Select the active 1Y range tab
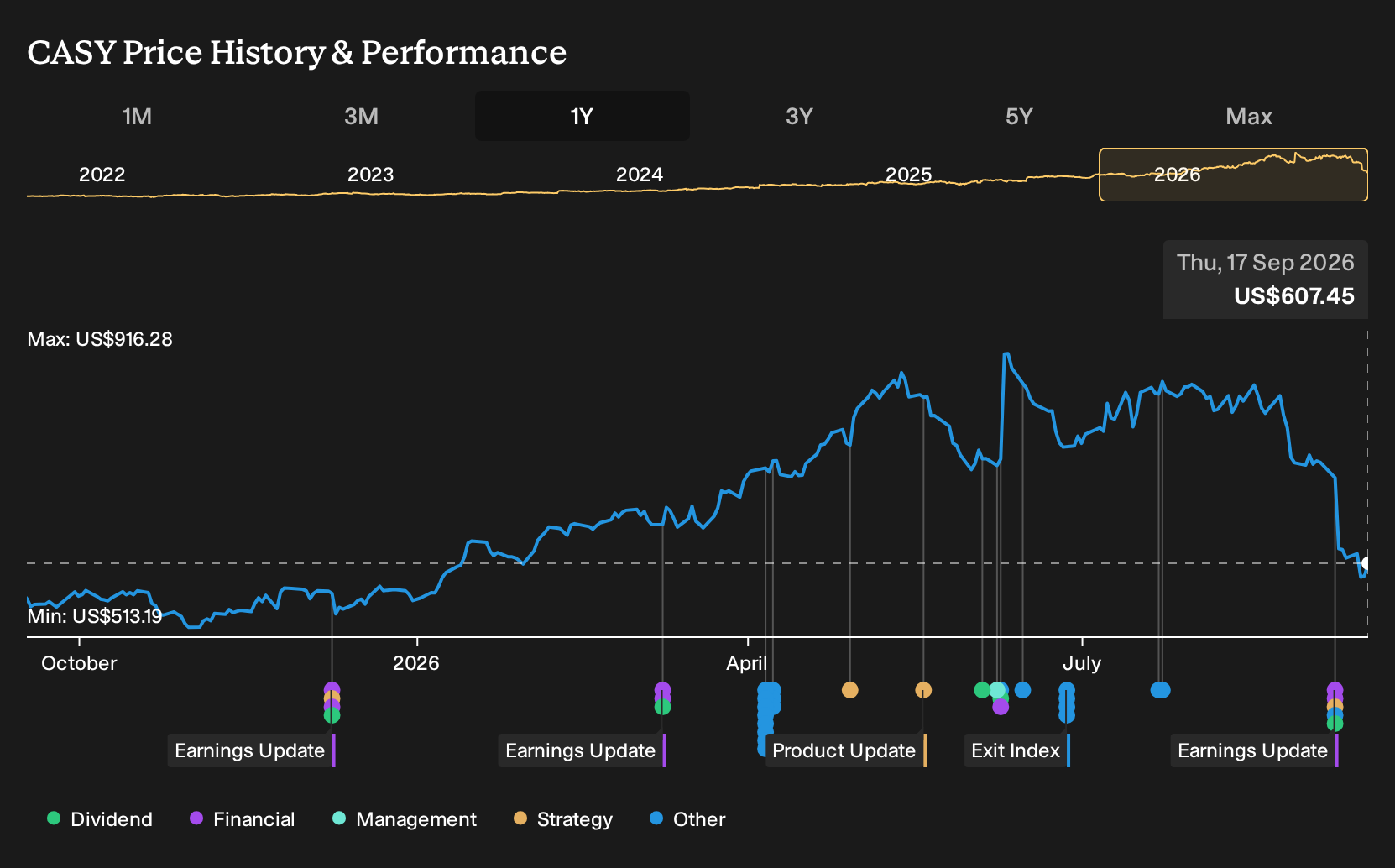Screen dimensions: 1395x868 pos(583,116)
